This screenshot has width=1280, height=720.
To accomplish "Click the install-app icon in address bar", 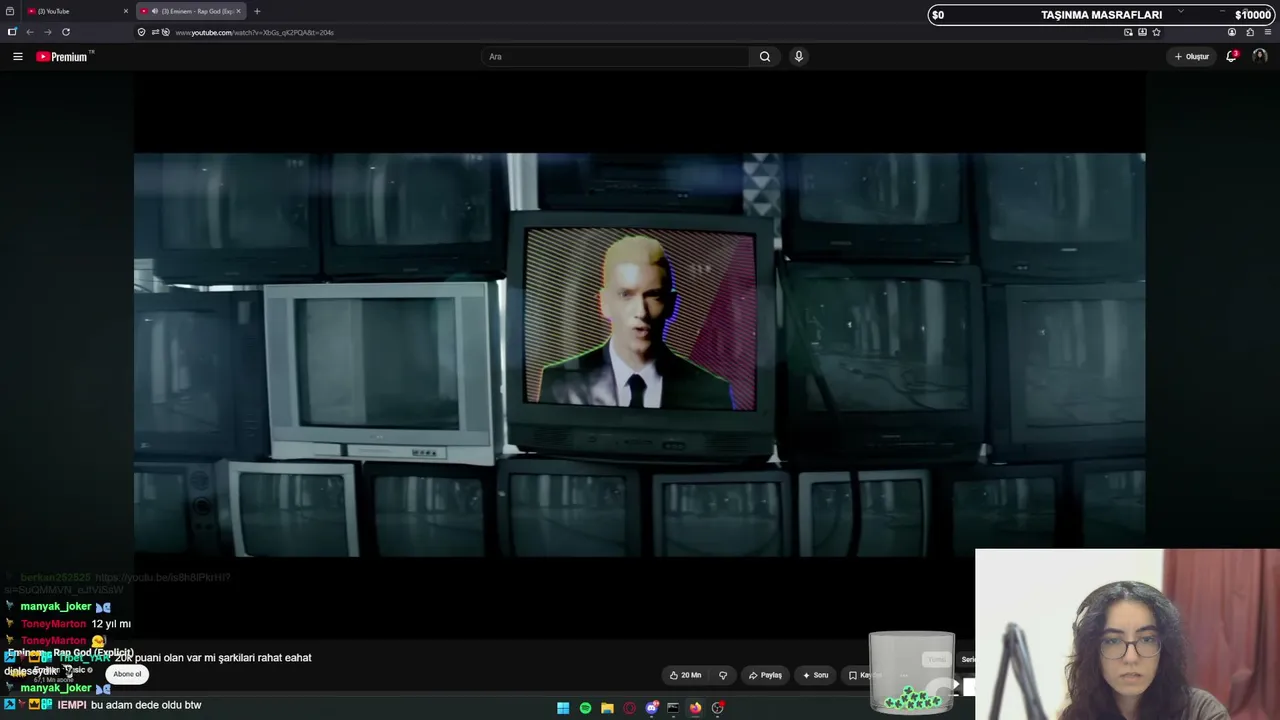I will pos(1143,32).
